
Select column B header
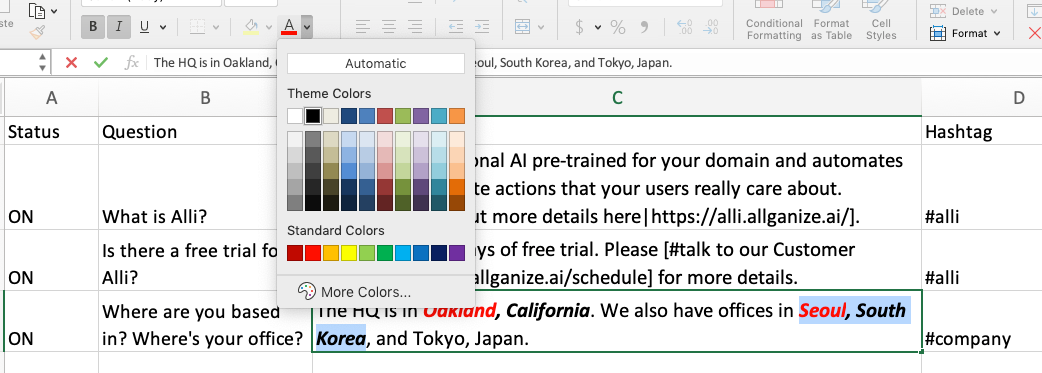[205, 98]
